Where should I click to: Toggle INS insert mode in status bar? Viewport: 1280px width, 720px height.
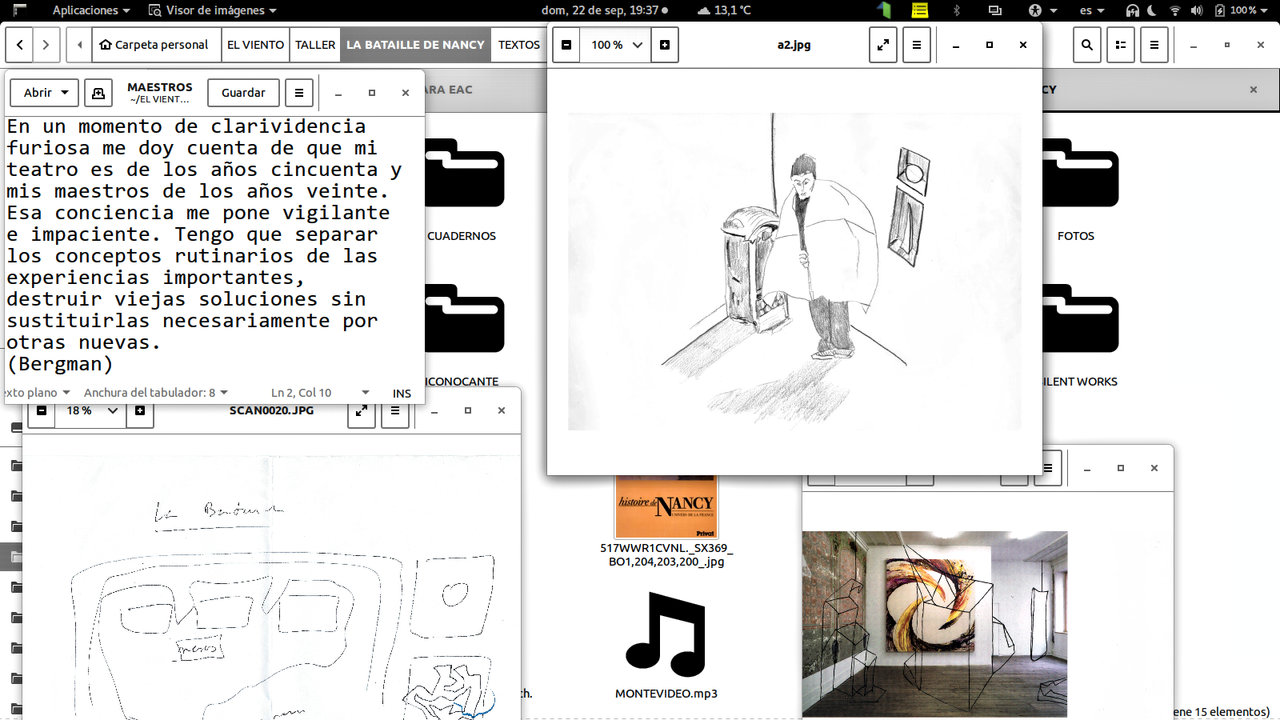pyautogui.click(x=401, y=393)
